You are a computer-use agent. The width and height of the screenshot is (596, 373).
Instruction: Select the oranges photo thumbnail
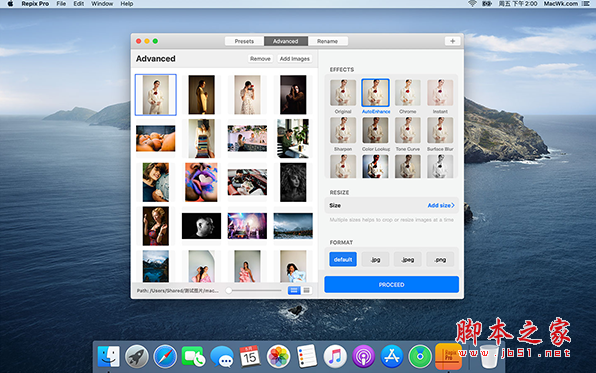(x=155, y=138)
